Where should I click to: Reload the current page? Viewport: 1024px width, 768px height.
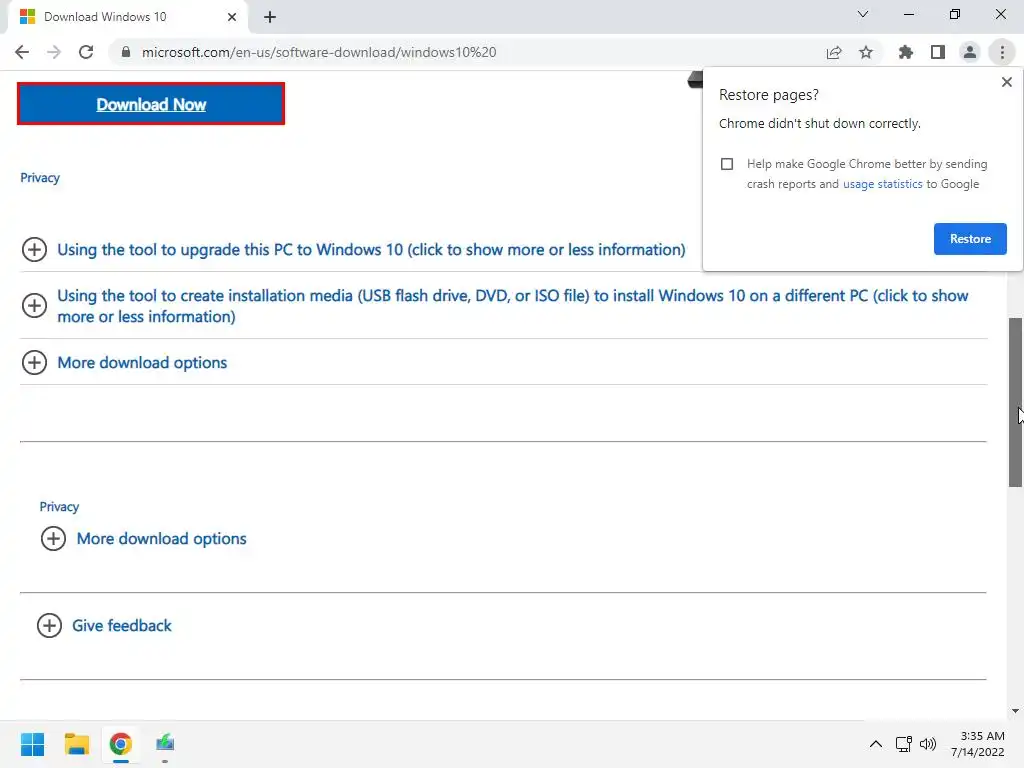(86, 52)
